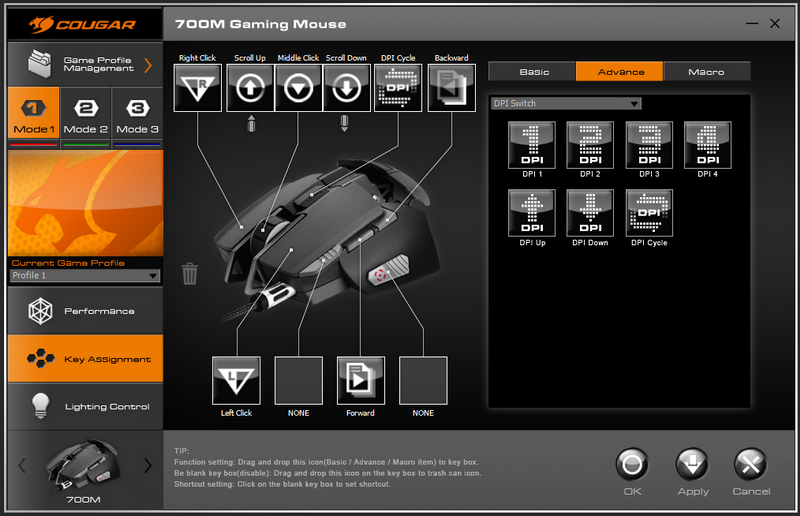The height and width of the screenshot is (516, 800).
Task: Pick the DPI 3 function icon
Action: click(x=649, y=145)
